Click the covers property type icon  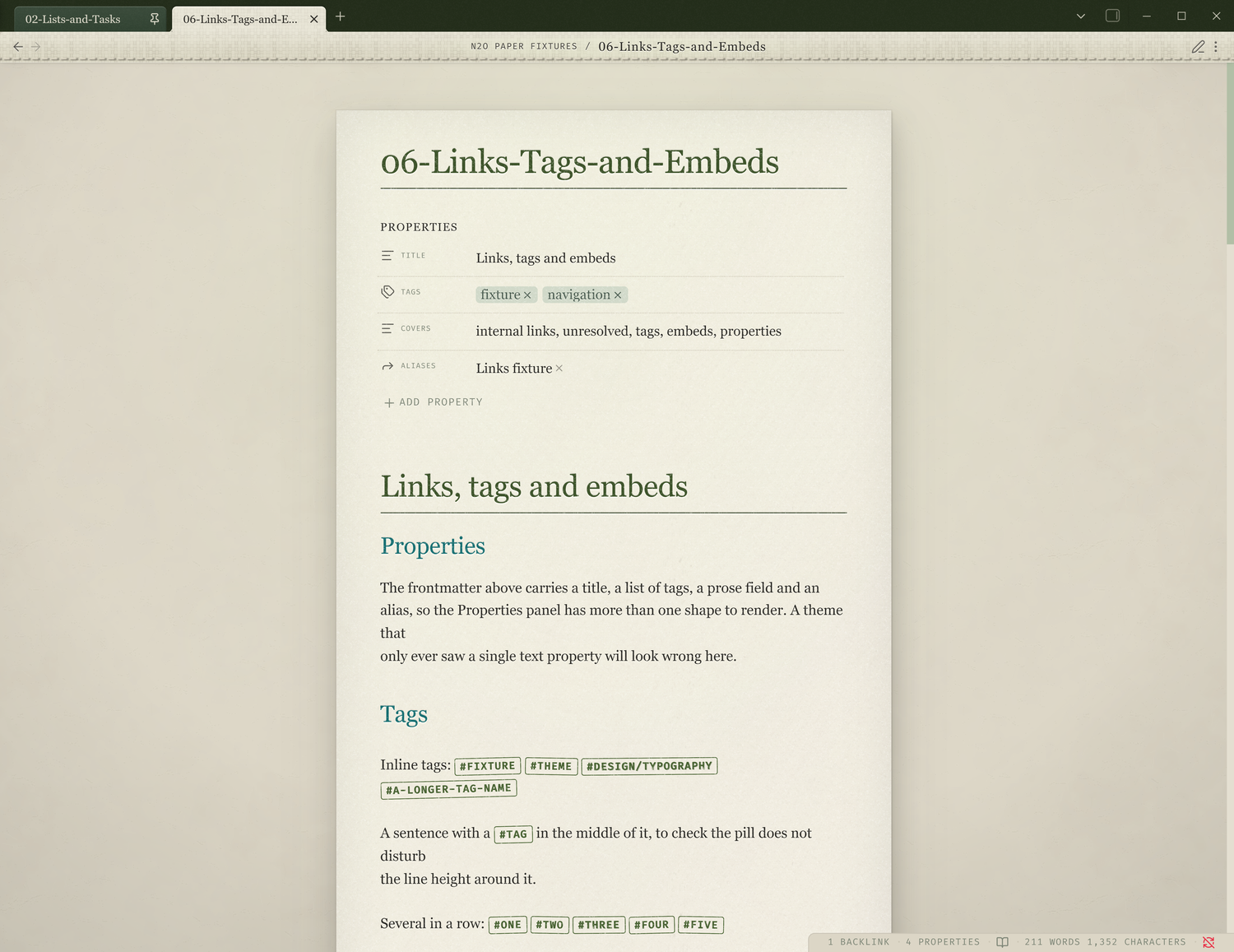click(387, 328)
